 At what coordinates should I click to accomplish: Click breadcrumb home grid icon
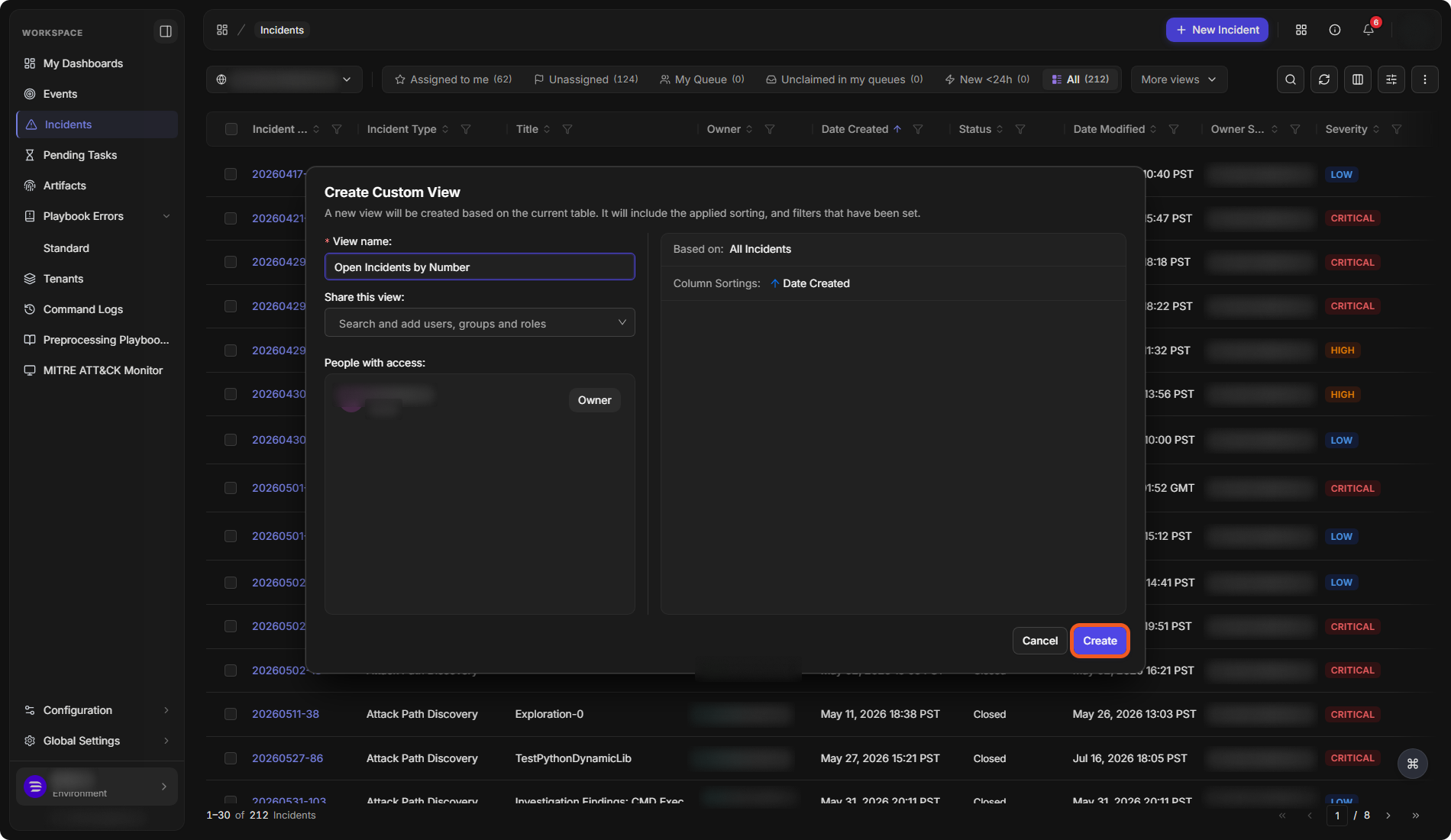[222, 30]
